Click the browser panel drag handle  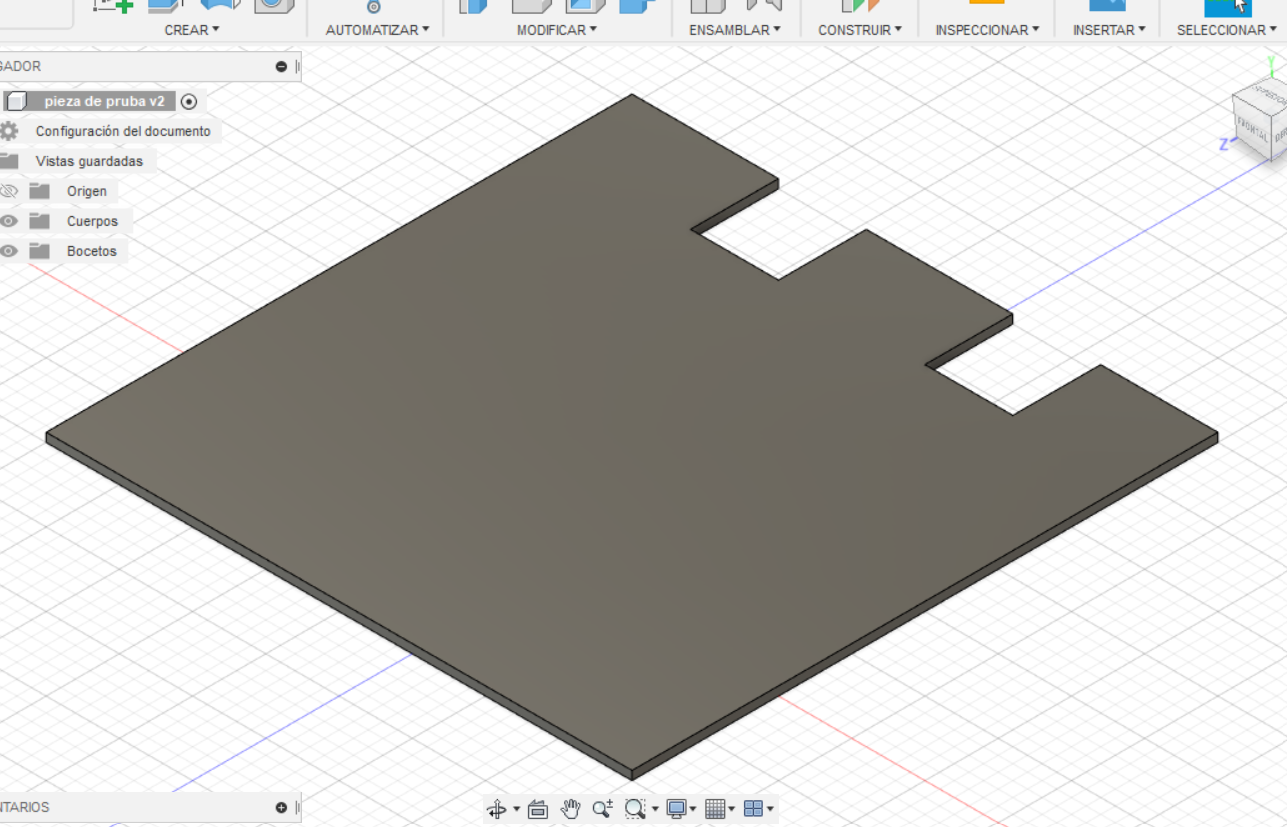pyautogui.click(x=298, y=66)
